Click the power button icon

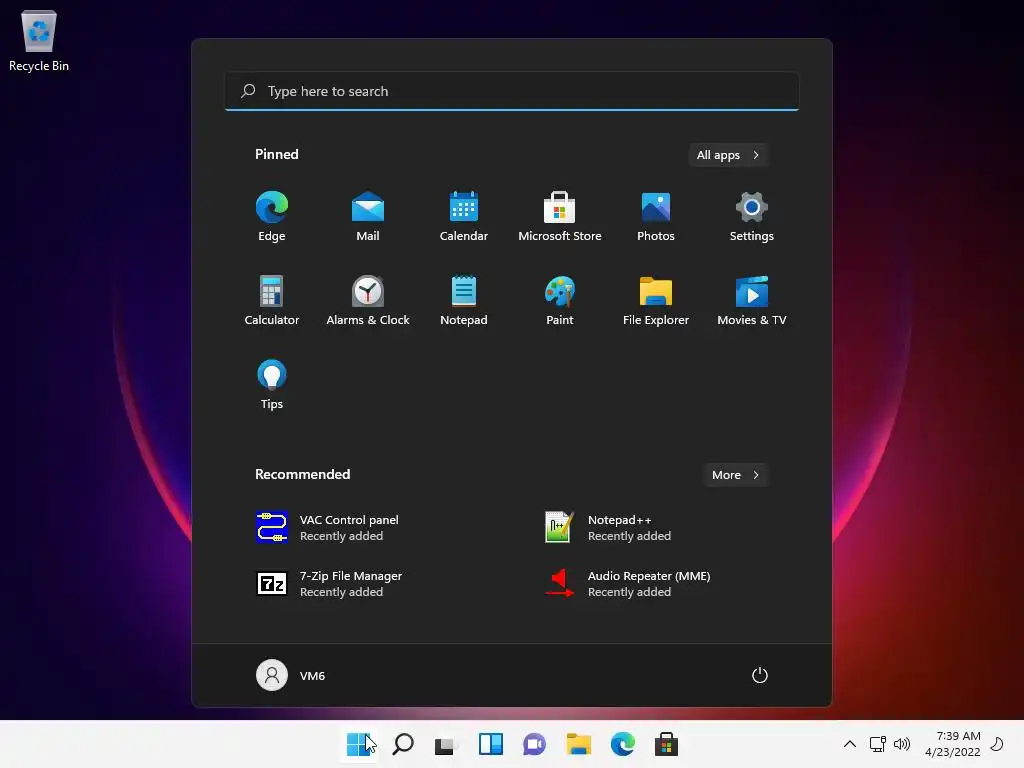click(760, 675)
